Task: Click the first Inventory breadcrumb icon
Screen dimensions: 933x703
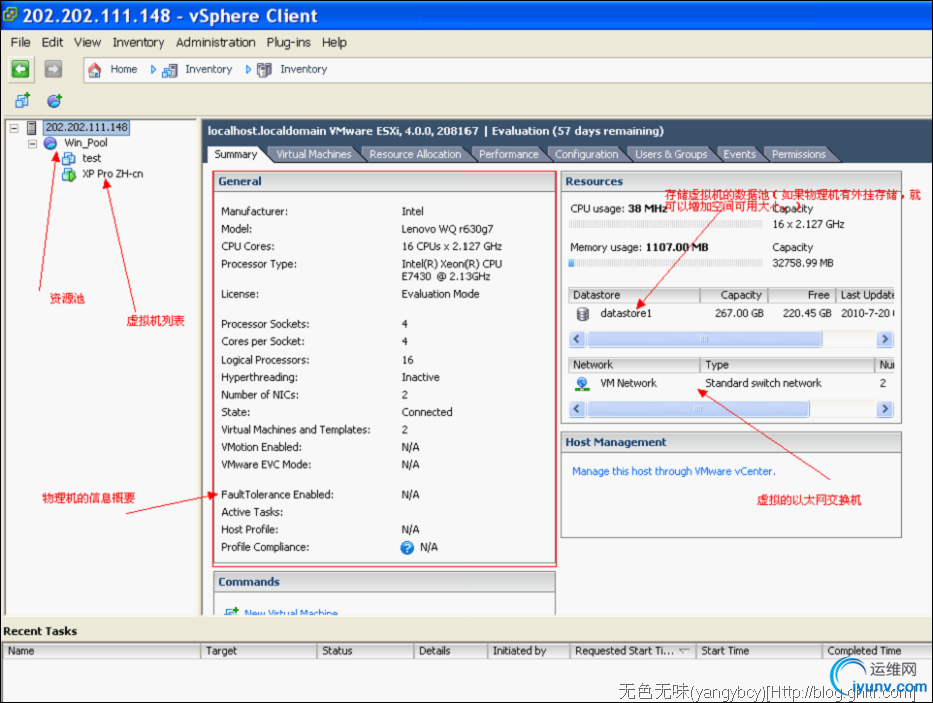Action: click(x=170, y=70)
